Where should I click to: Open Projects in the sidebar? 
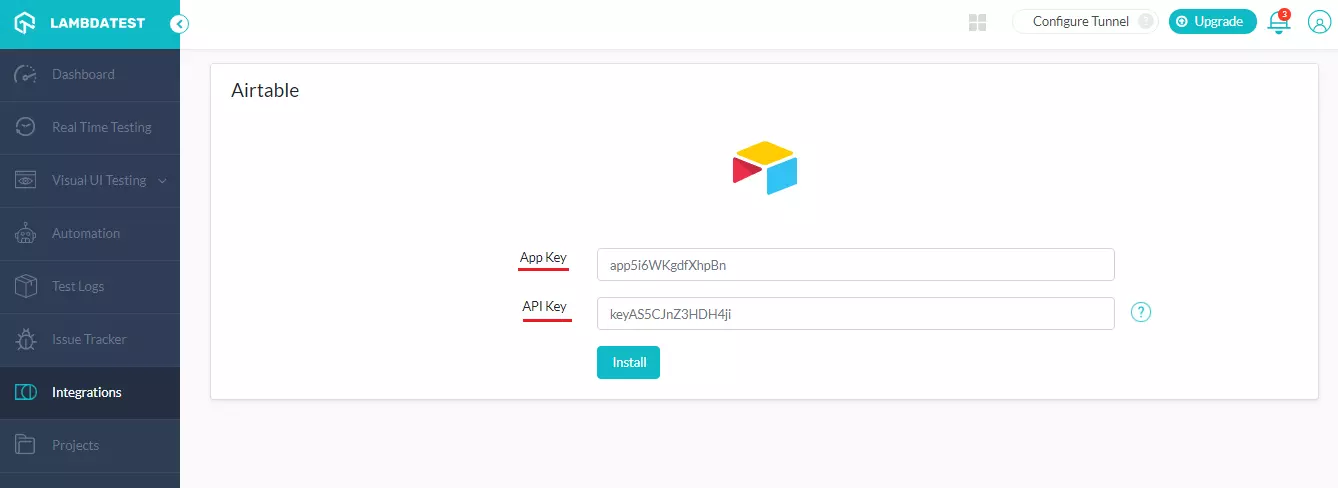pos(90,446)
